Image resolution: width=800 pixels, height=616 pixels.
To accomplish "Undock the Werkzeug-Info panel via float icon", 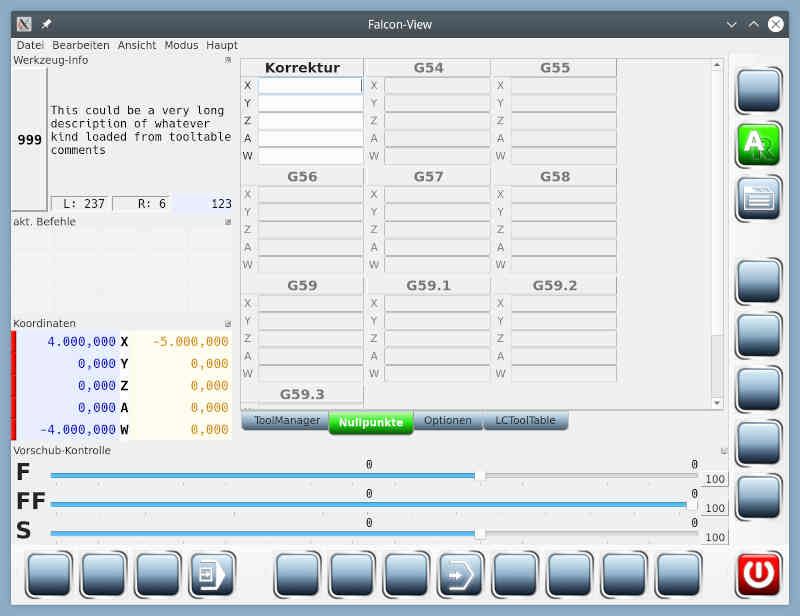I will click(228, 60).
